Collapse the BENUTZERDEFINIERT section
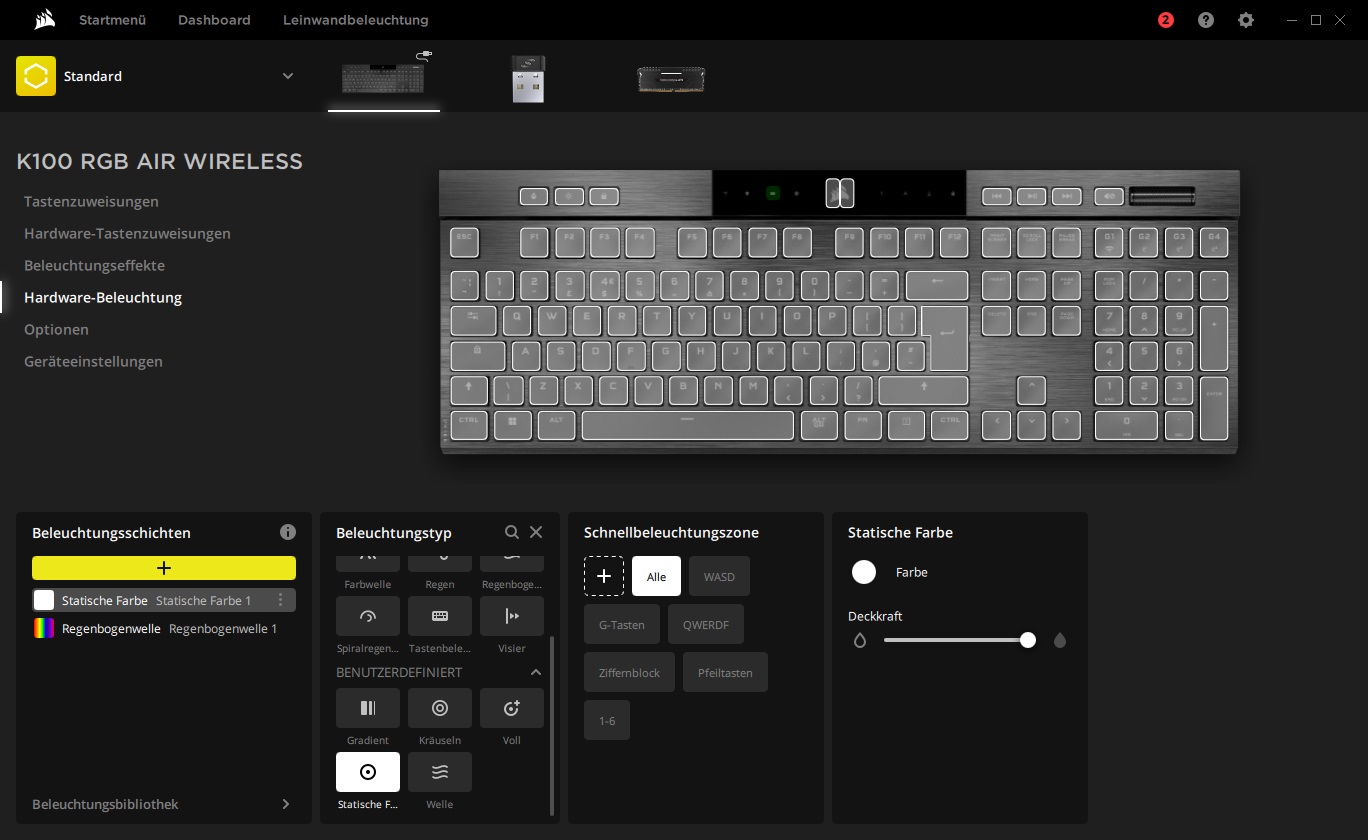Screen dimensions: 1368x840 click(536, 672)
